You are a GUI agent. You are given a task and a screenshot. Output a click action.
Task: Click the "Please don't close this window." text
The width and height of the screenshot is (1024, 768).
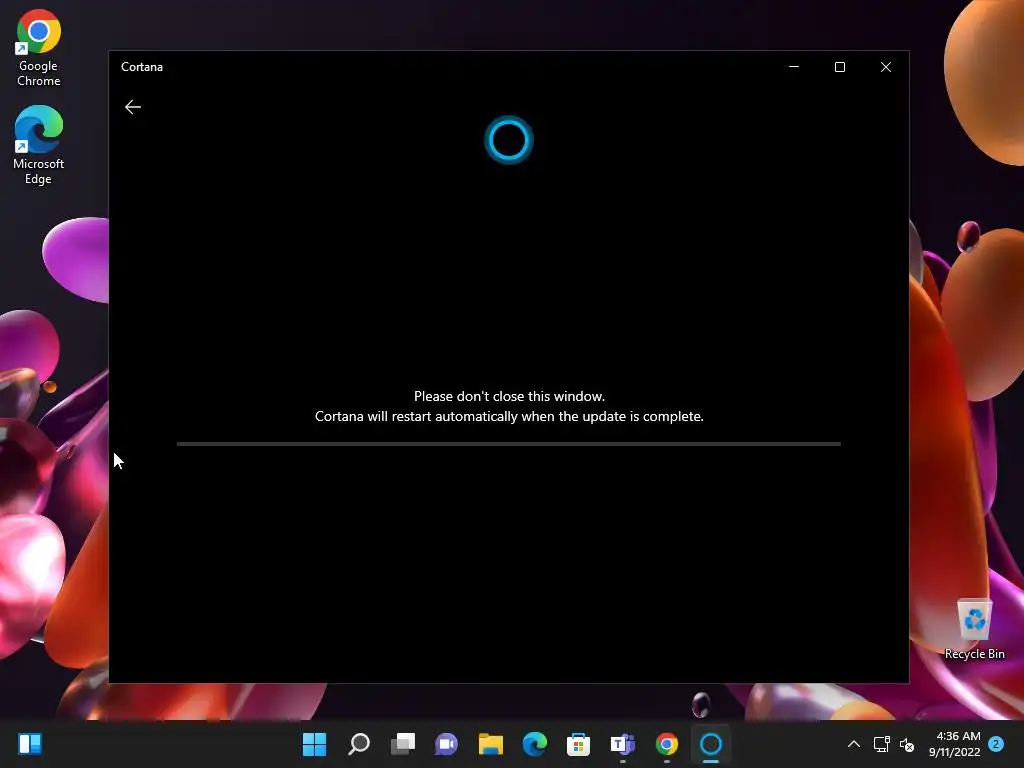pos(509,396)
